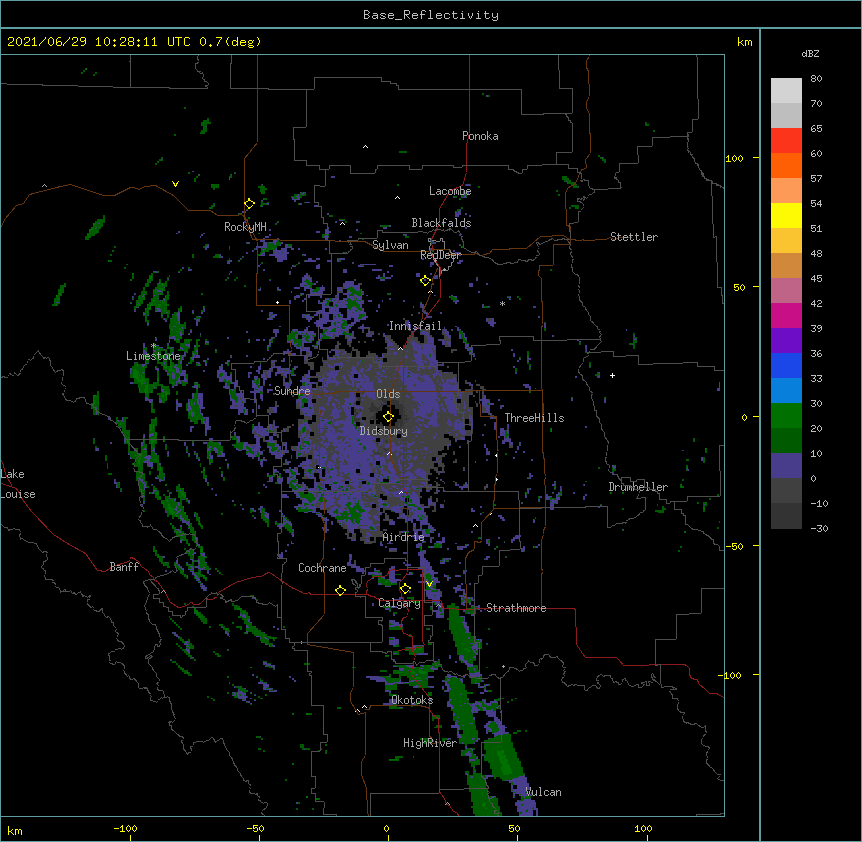Click the dBZ legend heading
Image resolution: width=862 pixels, height=842 pixels.
click(810, 53)
